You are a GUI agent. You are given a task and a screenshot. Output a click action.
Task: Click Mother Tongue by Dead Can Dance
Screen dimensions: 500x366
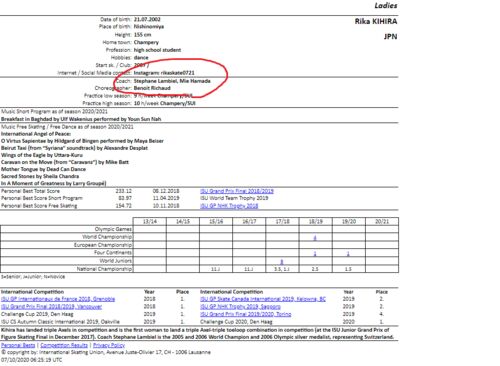[x=43, y=169]
